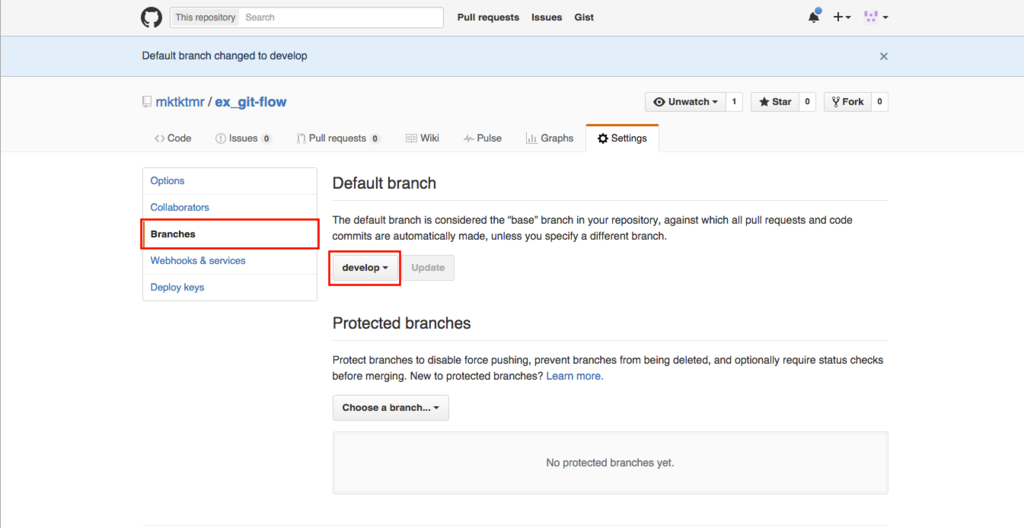Open the Graphs tab
The image size is (1024, 528).
click(x=550, y=139)
